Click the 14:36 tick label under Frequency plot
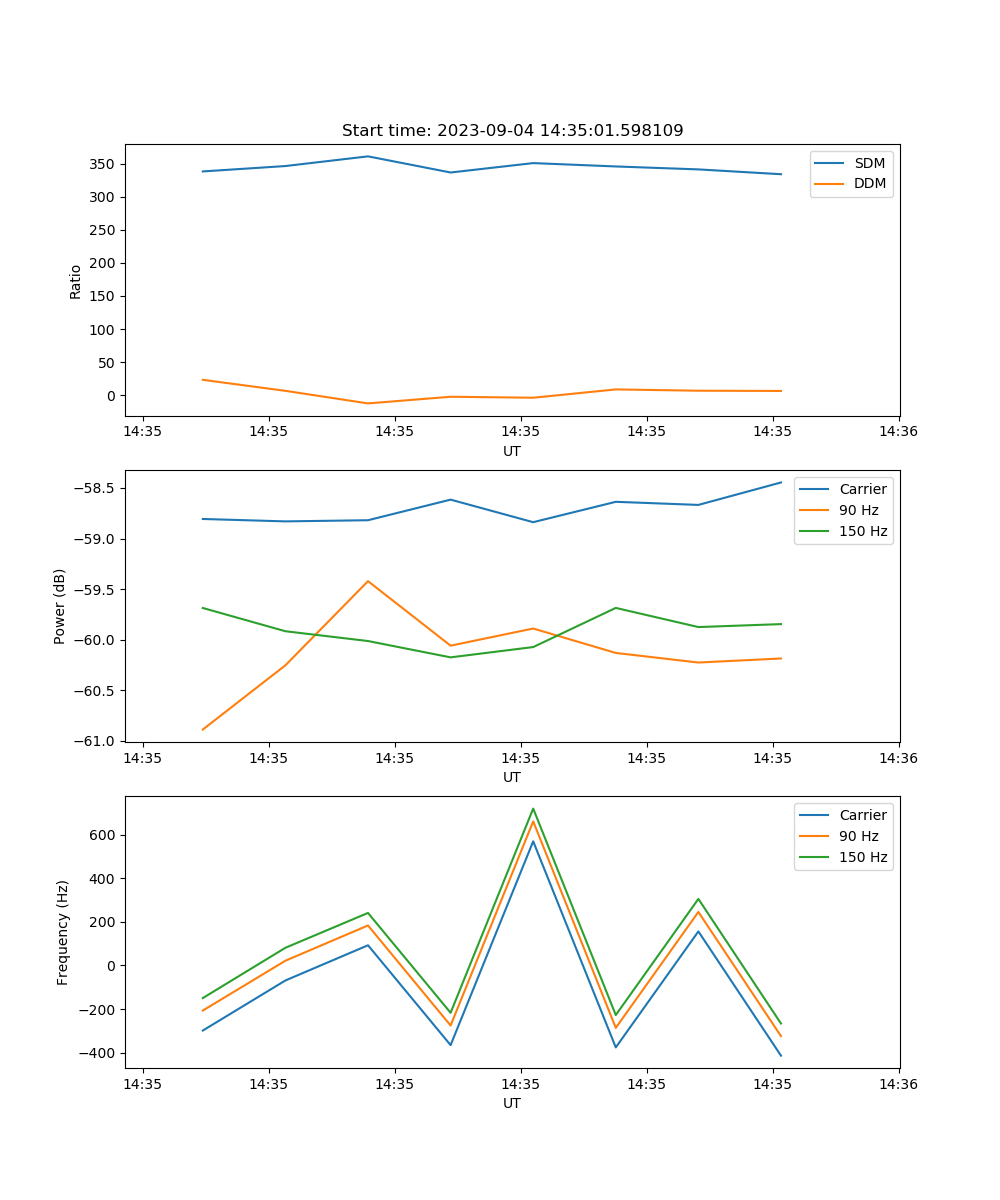 [898, 1084]
